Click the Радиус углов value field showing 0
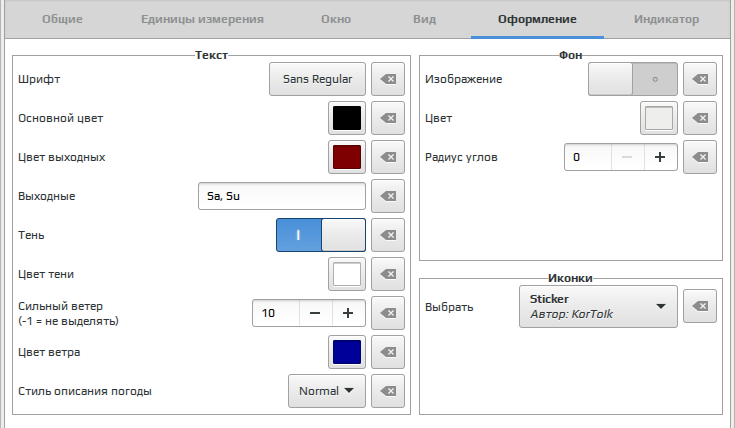 [588, 157]
